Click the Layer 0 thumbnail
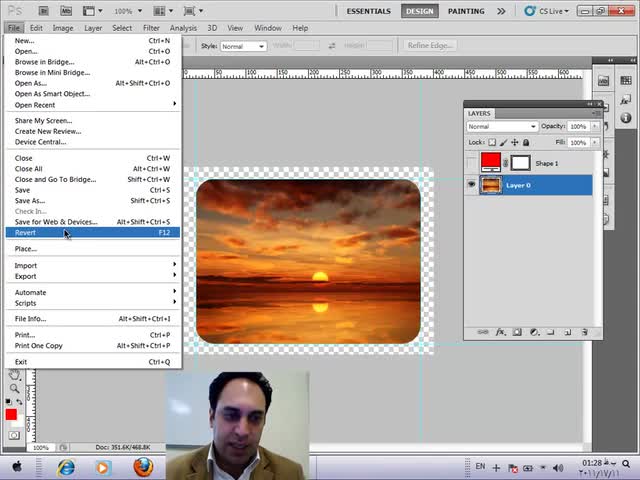 coord(491,185)
